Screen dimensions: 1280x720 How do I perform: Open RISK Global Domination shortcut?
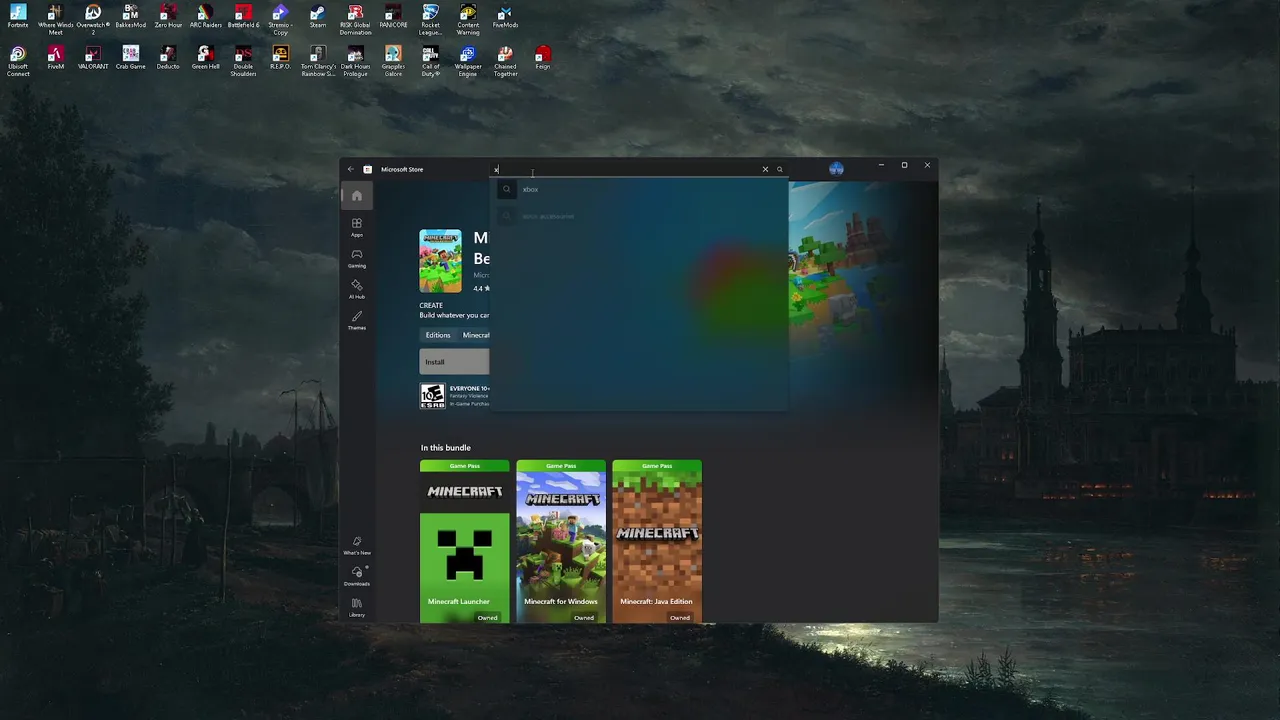tap(355, 20)
